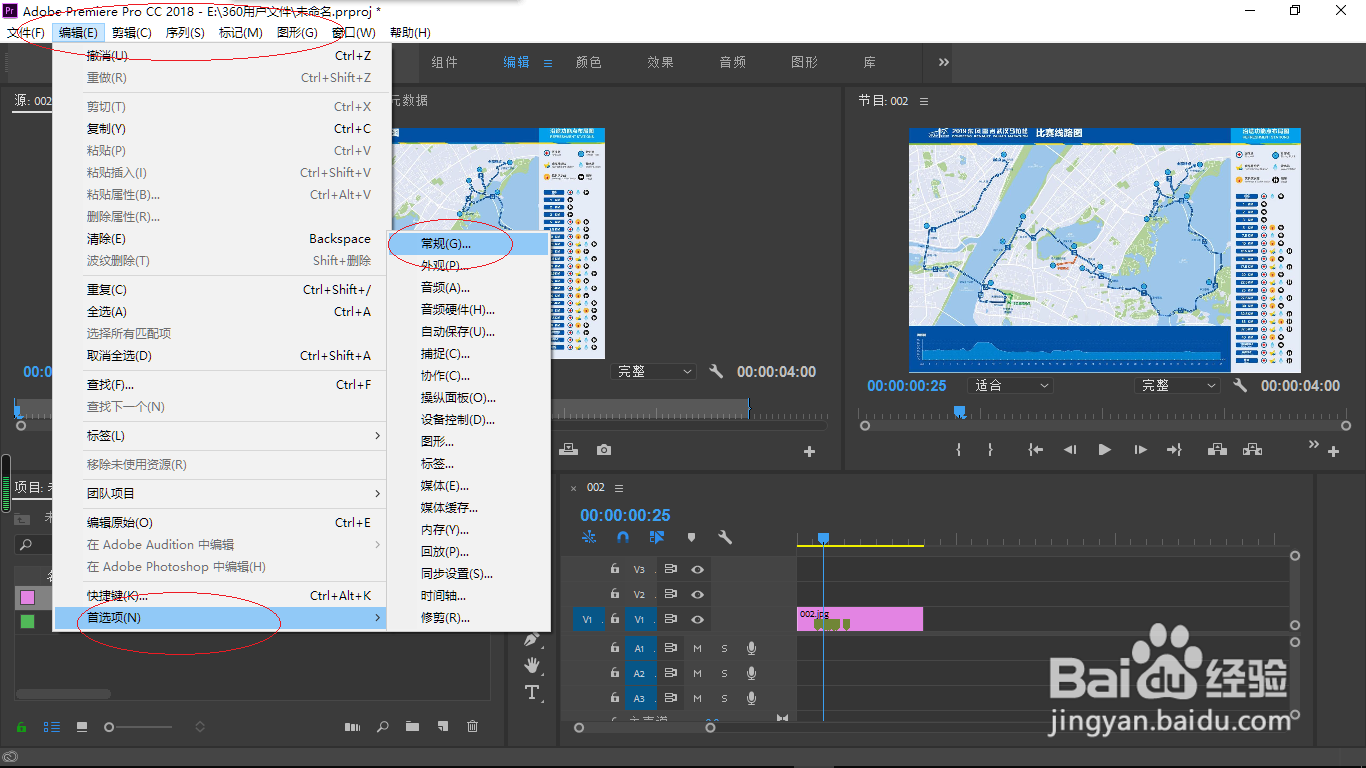Switch to 音频 workspace
1366x768 pixels.
click(733, 62)
